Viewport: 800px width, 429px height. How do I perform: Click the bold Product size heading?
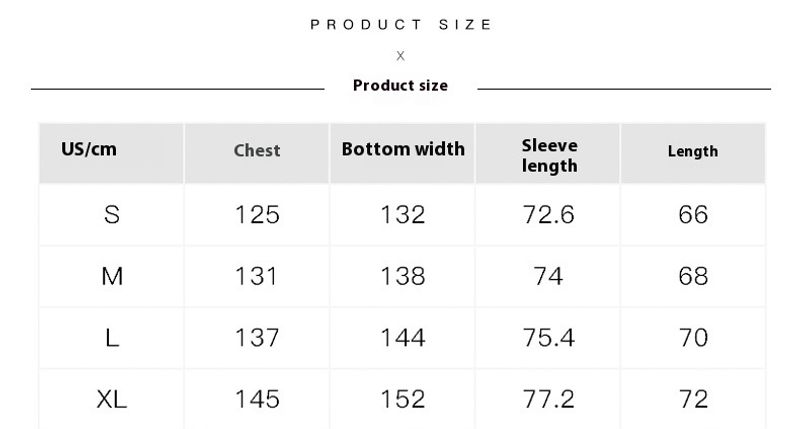click(401, 85)
